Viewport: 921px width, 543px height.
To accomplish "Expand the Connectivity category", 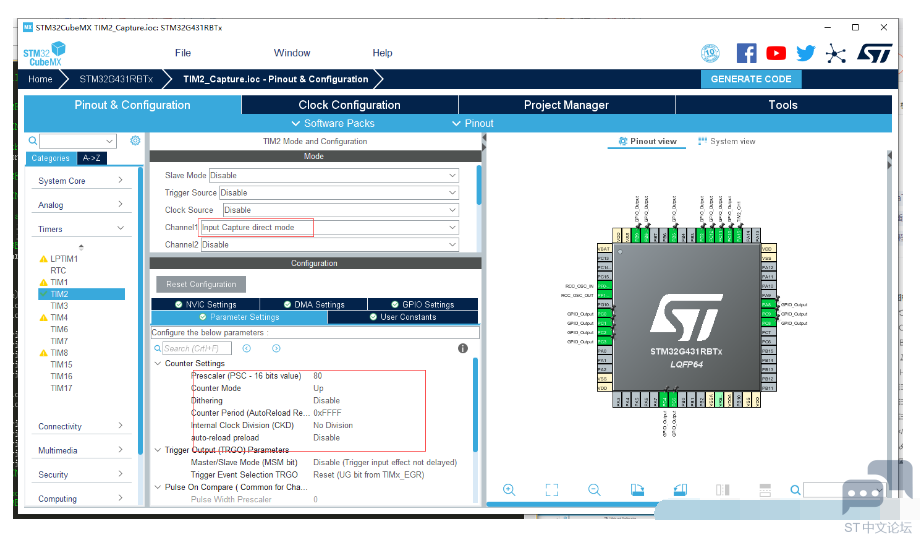I will [x=81, y=426].
